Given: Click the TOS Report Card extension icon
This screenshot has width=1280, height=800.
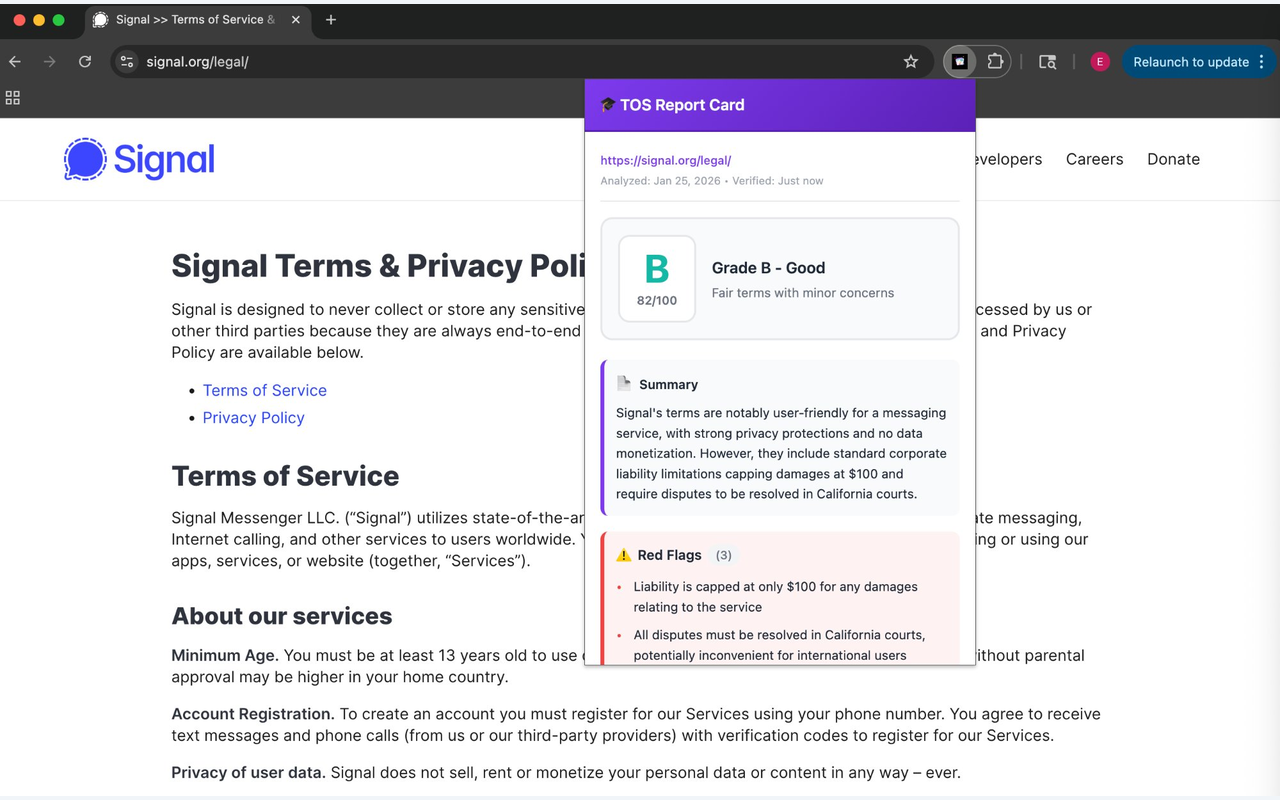Looking at the screenshot, I should (958, 61).
